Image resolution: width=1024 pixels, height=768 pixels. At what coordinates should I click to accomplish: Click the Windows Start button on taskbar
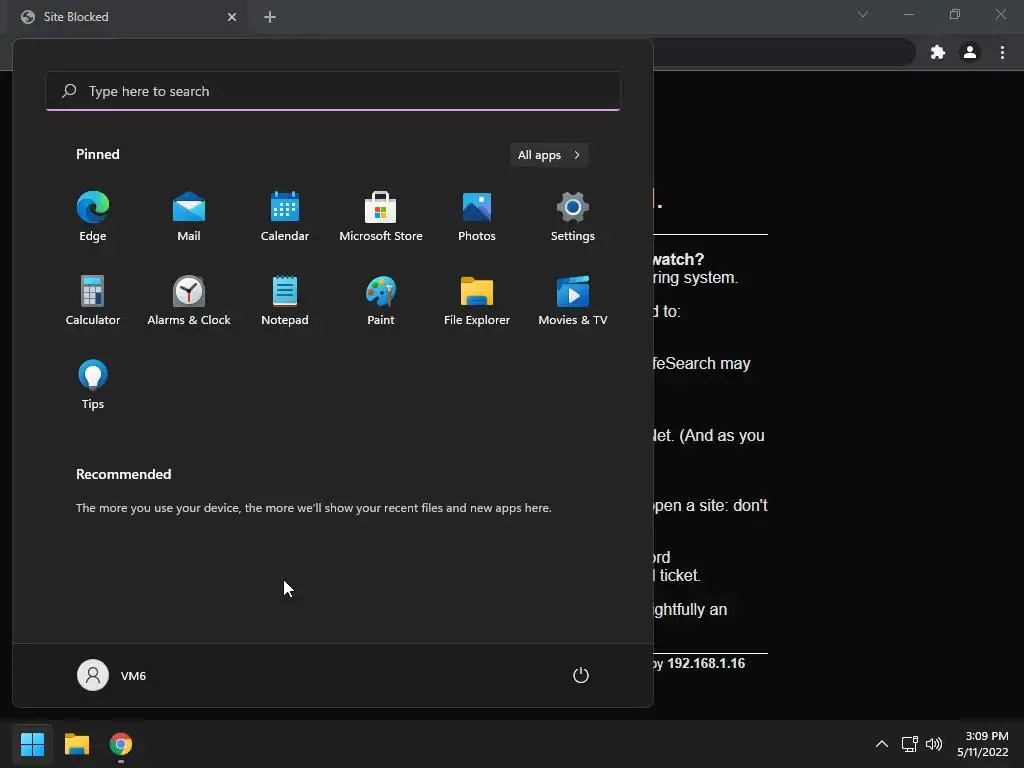pos(32,744)
